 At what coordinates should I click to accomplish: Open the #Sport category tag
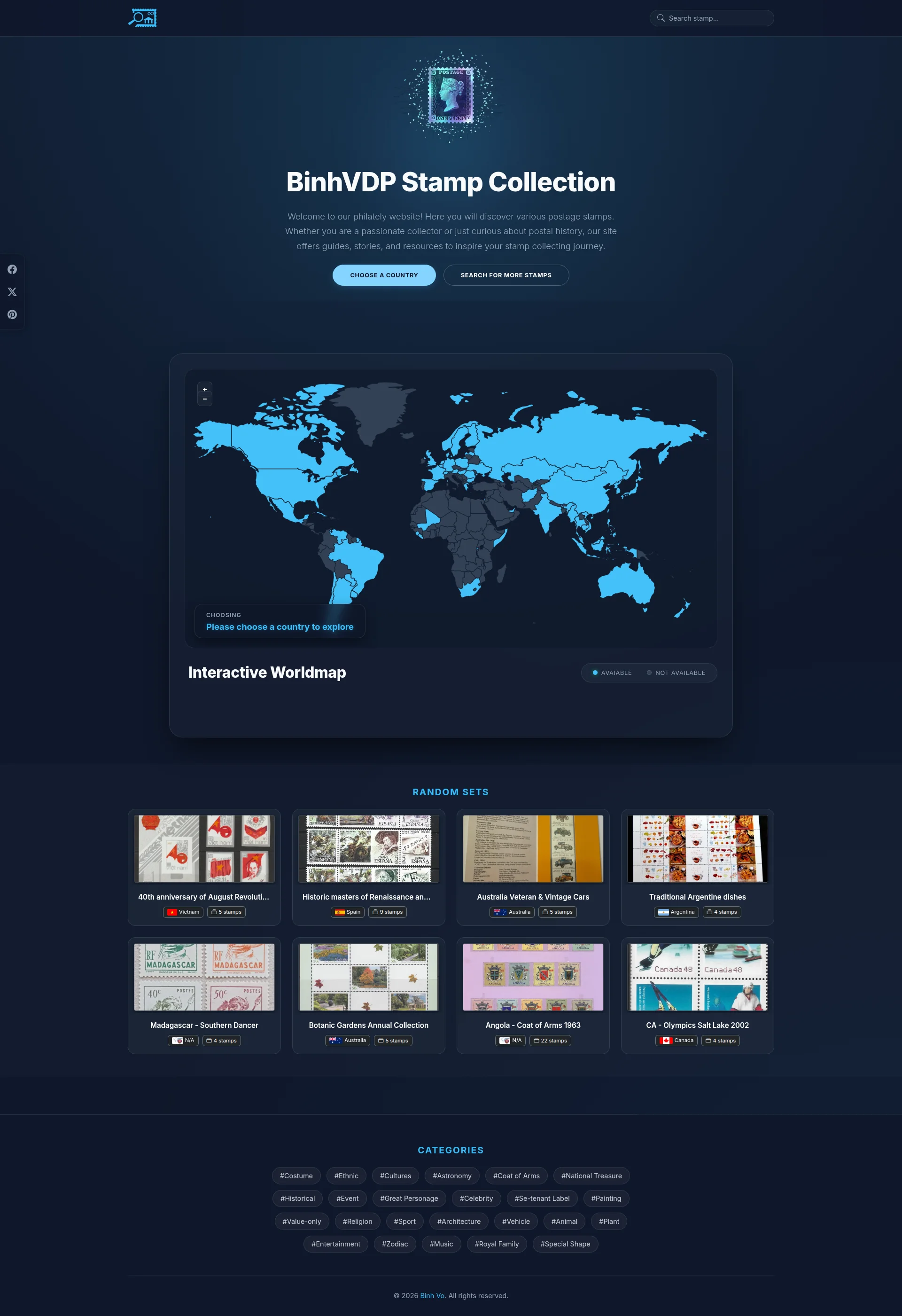click(404, 1222)
